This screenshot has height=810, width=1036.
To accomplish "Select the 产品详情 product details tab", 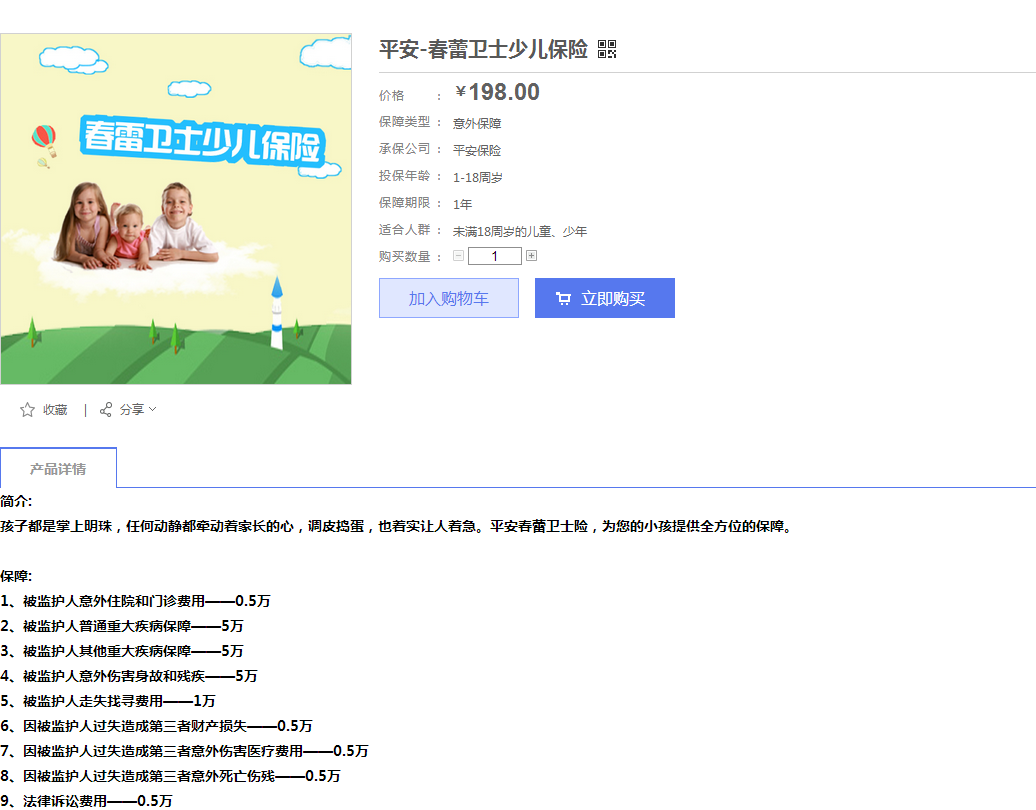I will pos(58,467).
